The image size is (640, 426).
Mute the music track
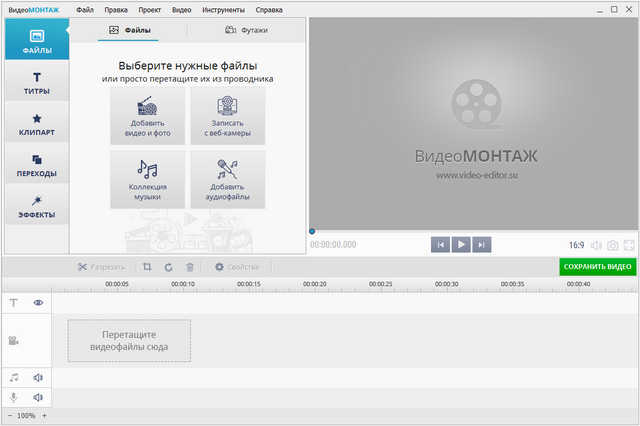click(38, 377)
